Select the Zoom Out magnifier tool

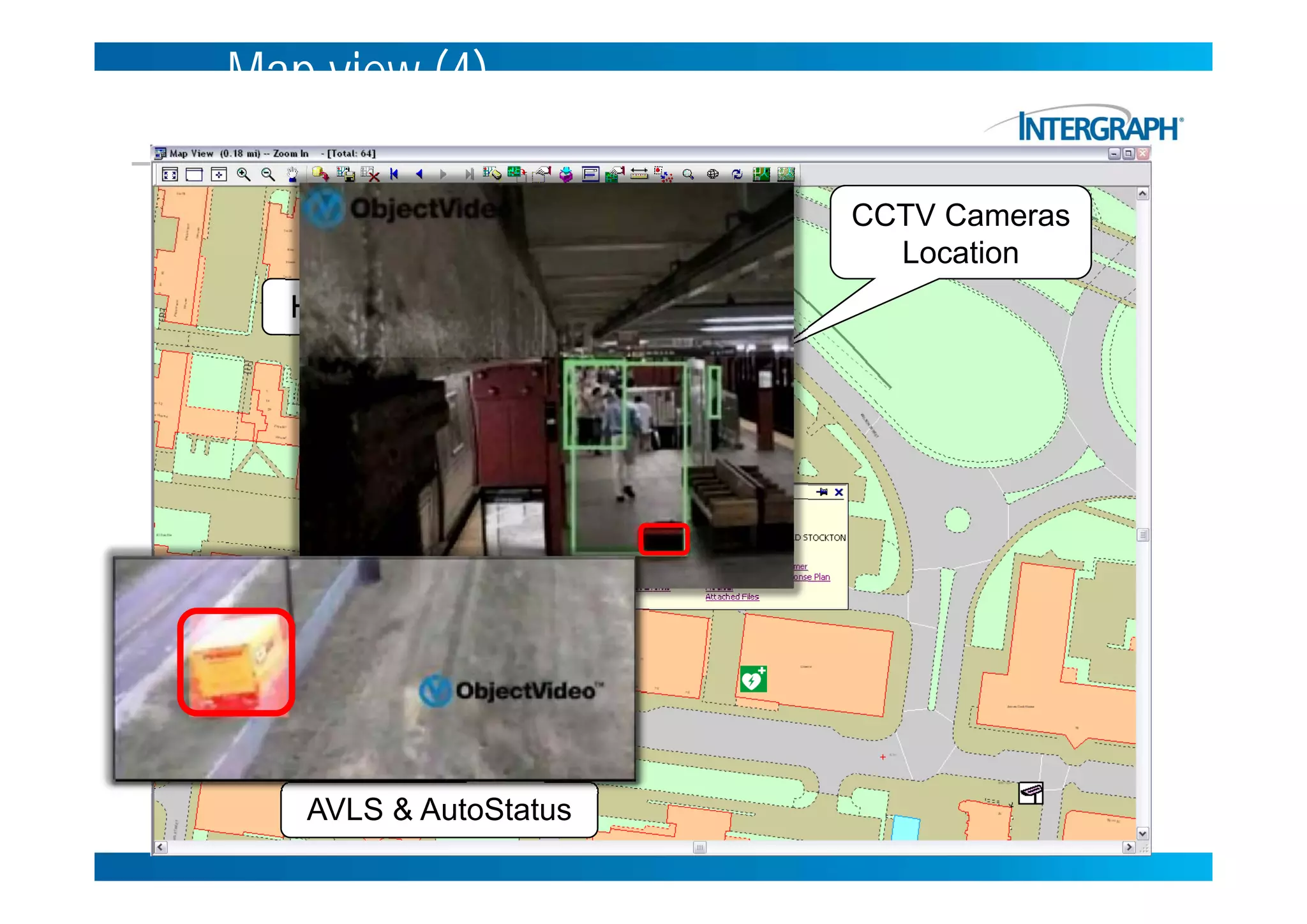(268, 174)
